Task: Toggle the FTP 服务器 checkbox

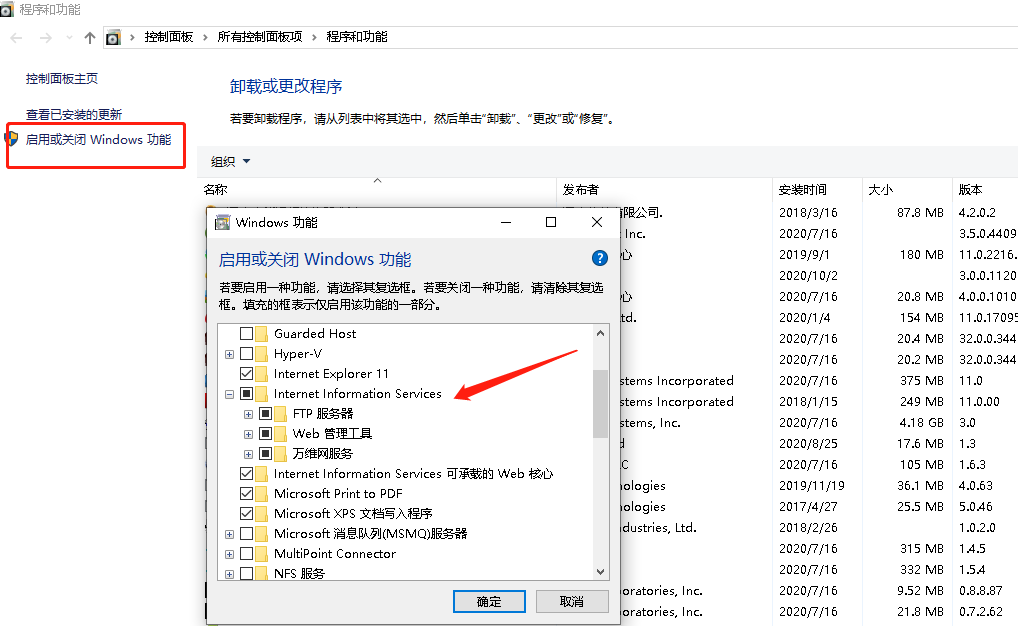Action: point(266,414)
